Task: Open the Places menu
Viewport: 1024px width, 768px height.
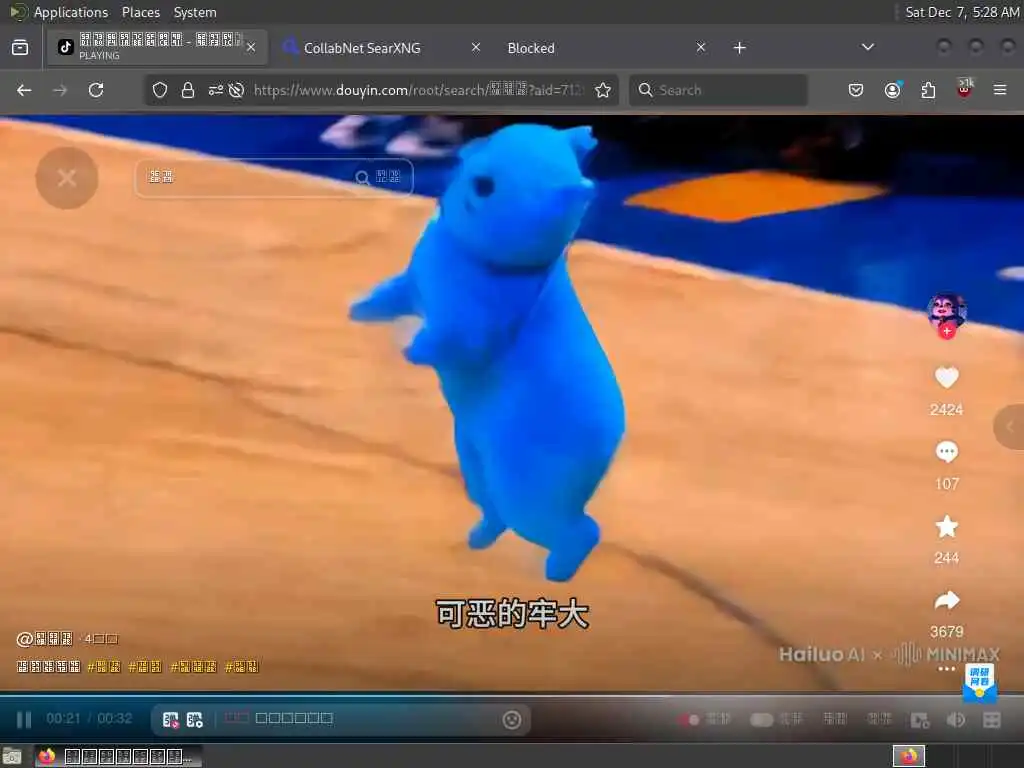Action: 141,12
